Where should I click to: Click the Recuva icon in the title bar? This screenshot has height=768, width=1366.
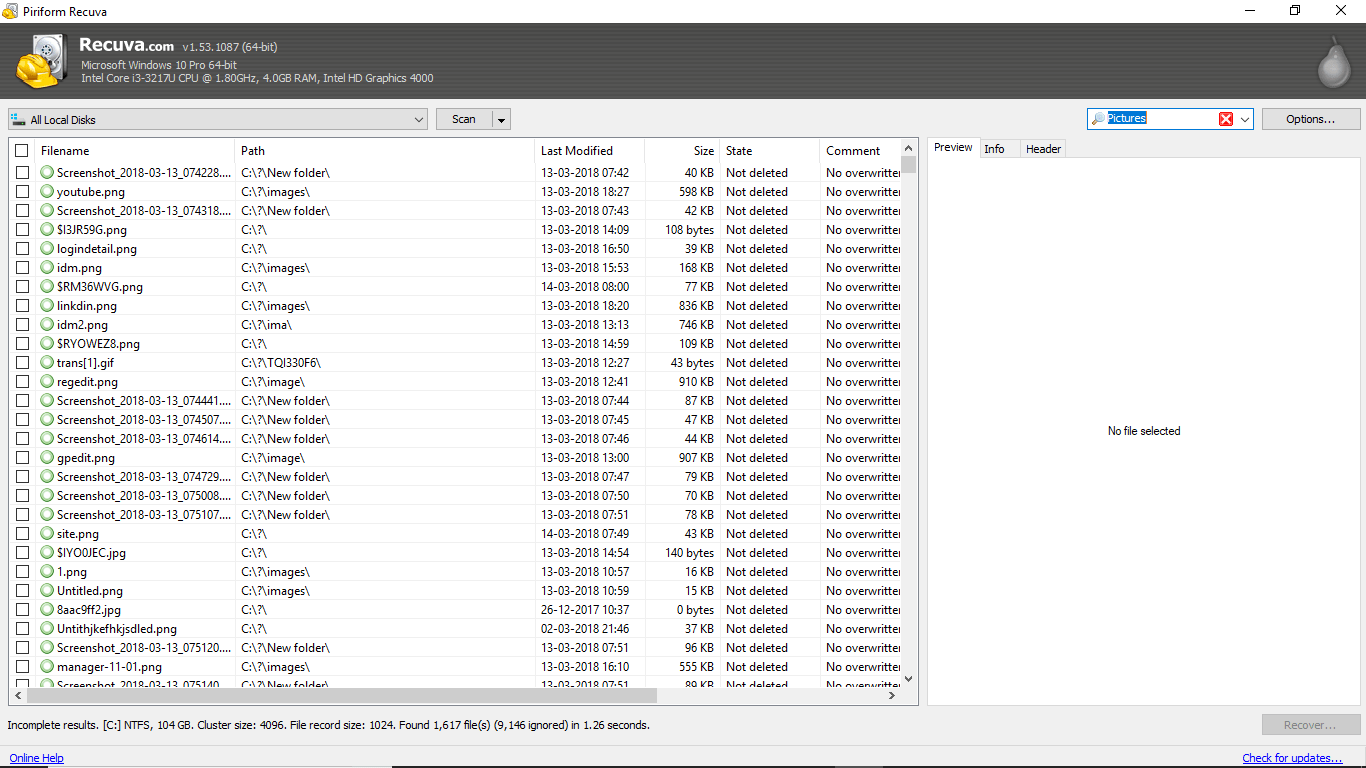(10, 11)
